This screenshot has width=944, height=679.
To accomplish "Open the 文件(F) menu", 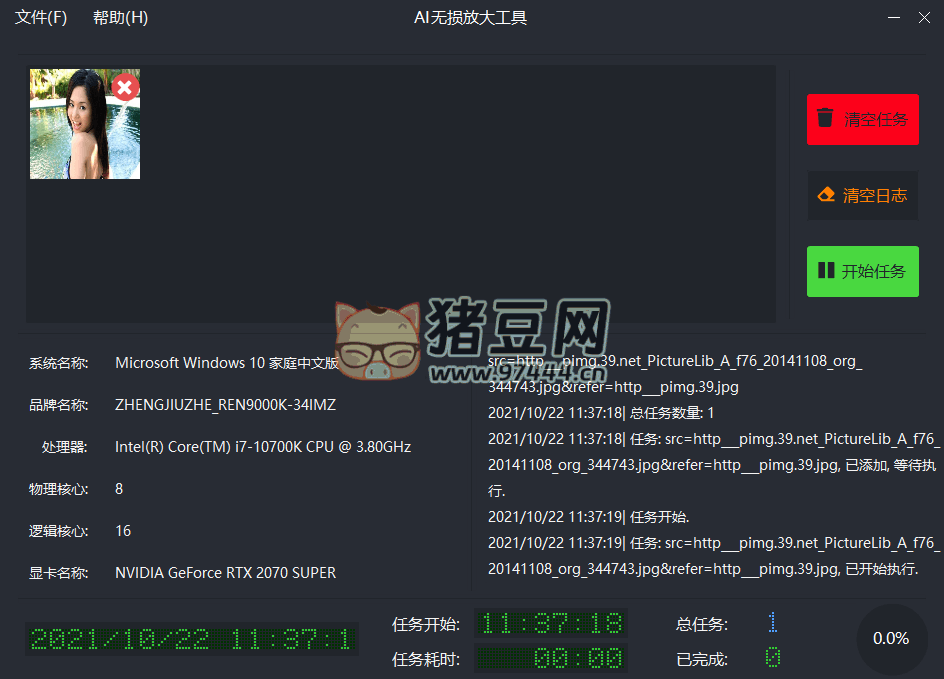I will (x=41, y=18).
